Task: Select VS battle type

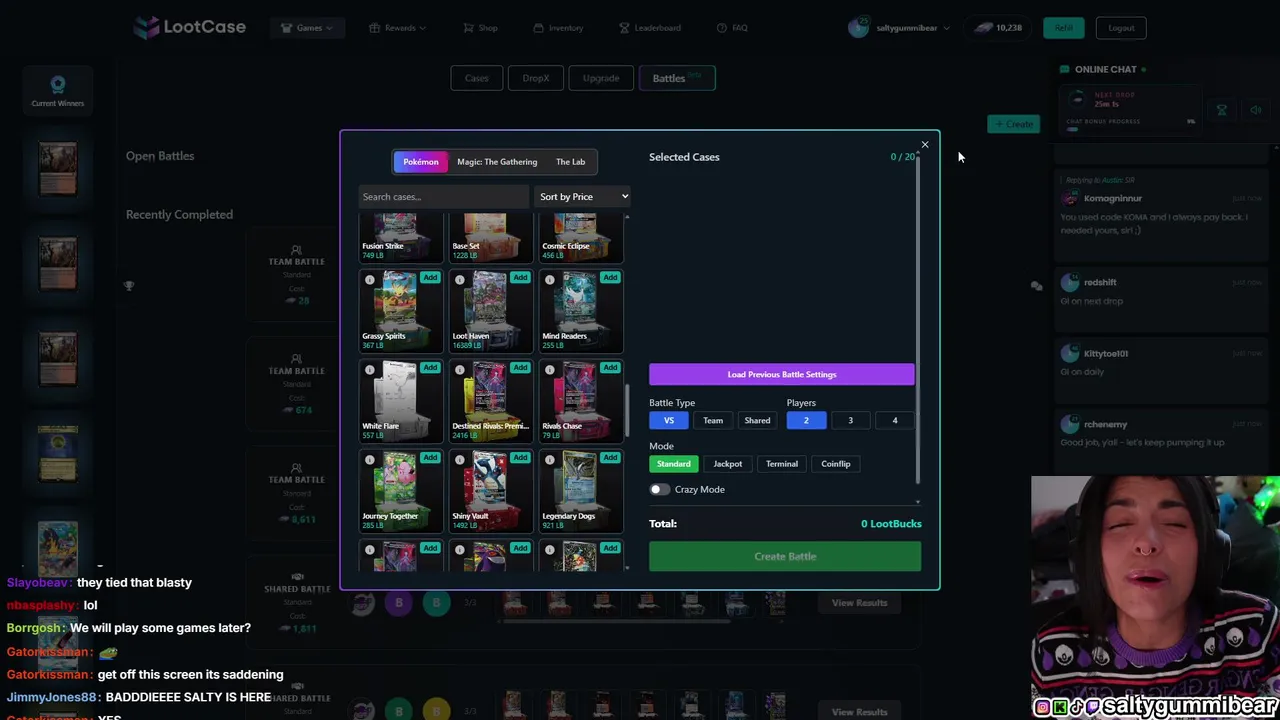Action: [669, 421]
